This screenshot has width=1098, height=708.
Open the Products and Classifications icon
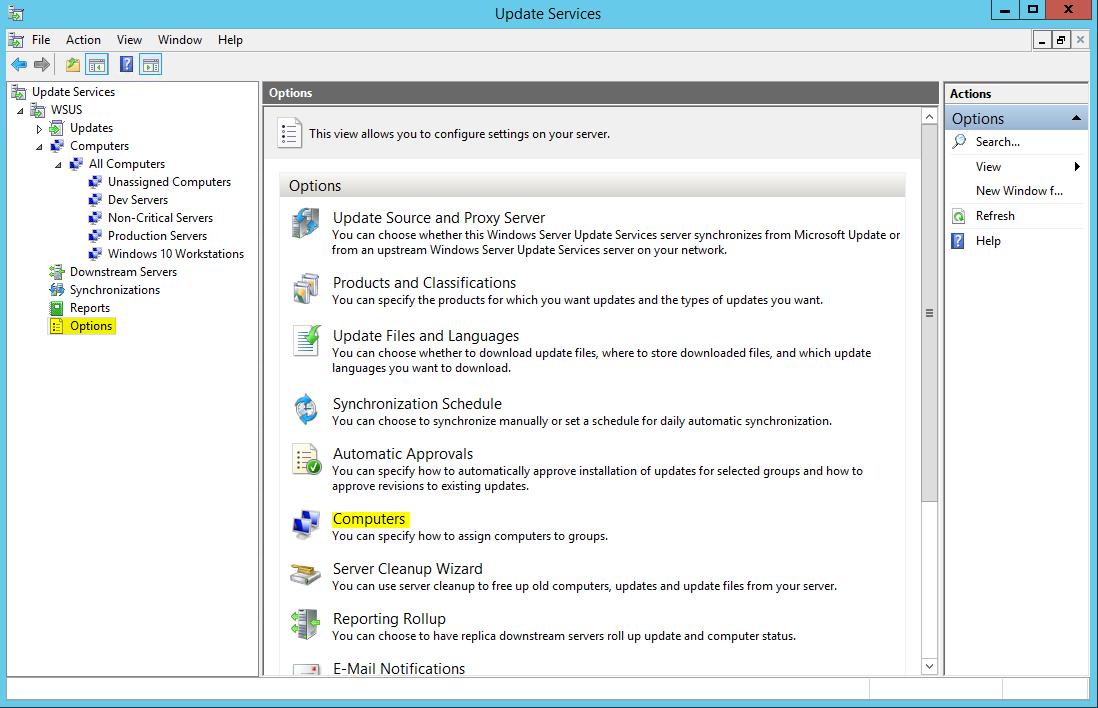click(306, 288)
